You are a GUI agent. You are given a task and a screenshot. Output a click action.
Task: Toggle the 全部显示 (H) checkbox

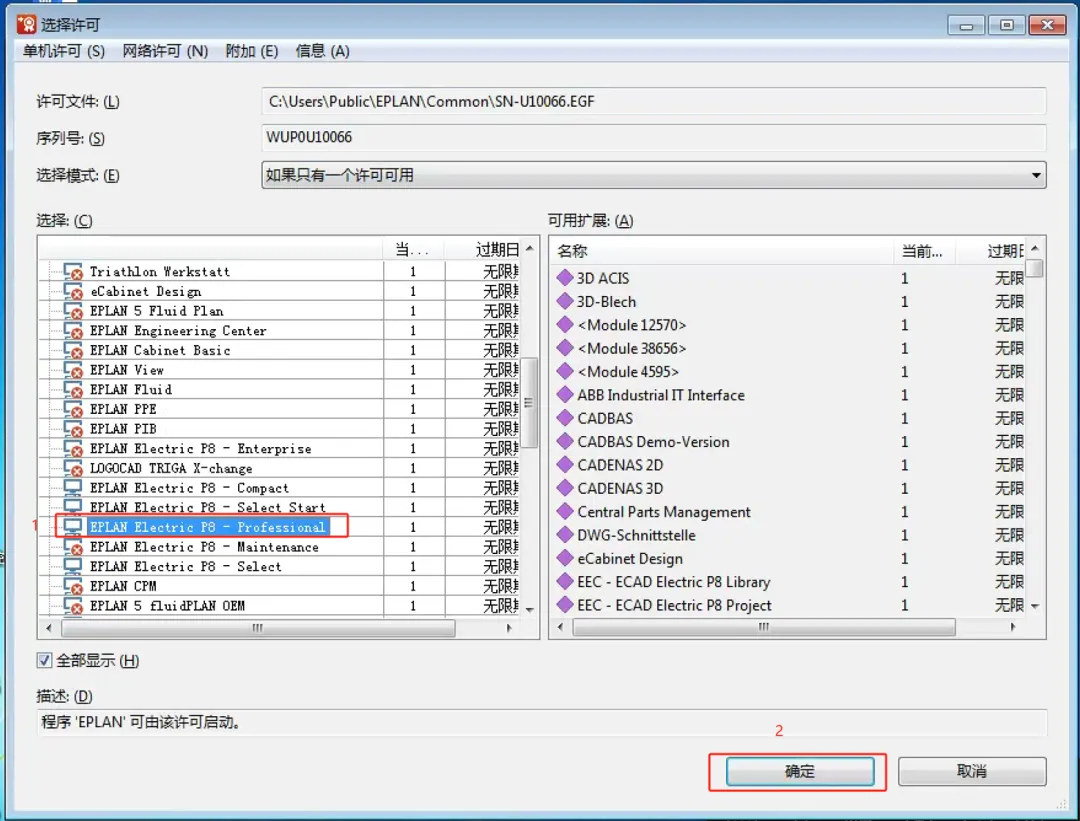click(44, 661)
